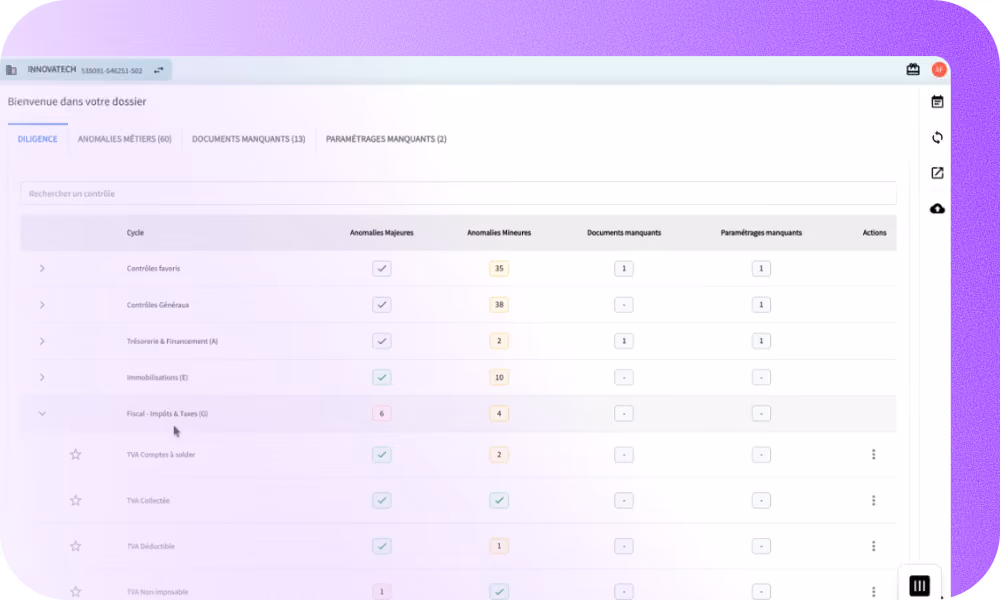Image resolution: width=1000 pixels, height=600 pixels.
Task: Click the 35 minor anomalies badge
Action: [499, 268]
